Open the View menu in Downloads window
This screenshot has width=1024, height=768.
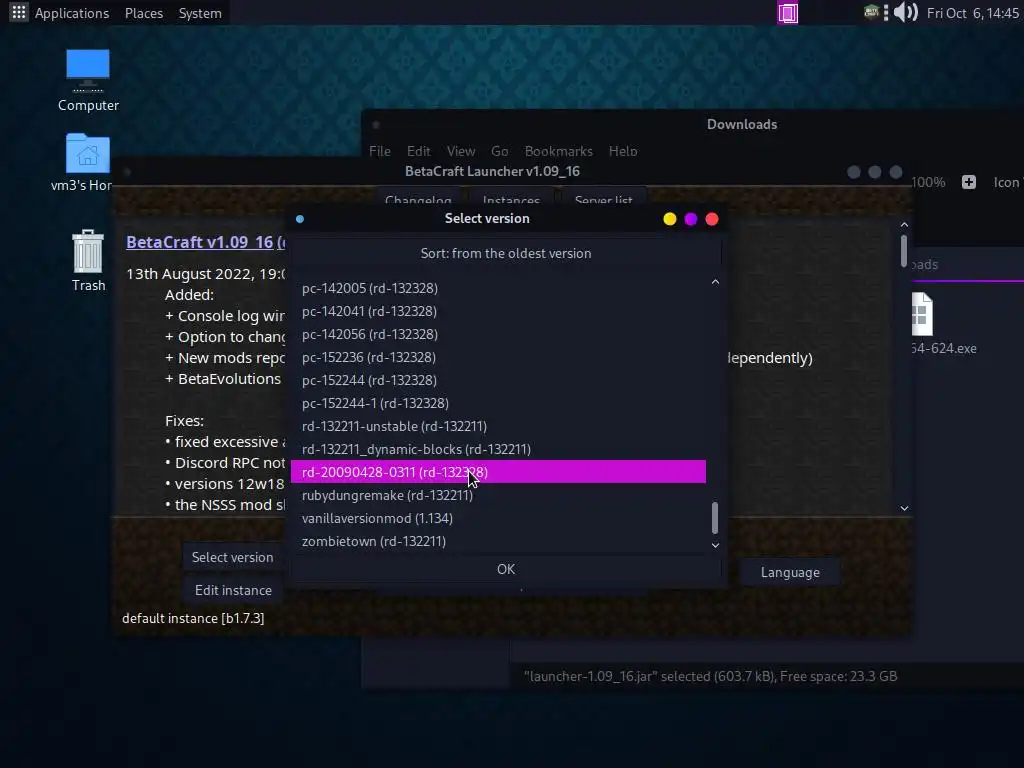460,151
